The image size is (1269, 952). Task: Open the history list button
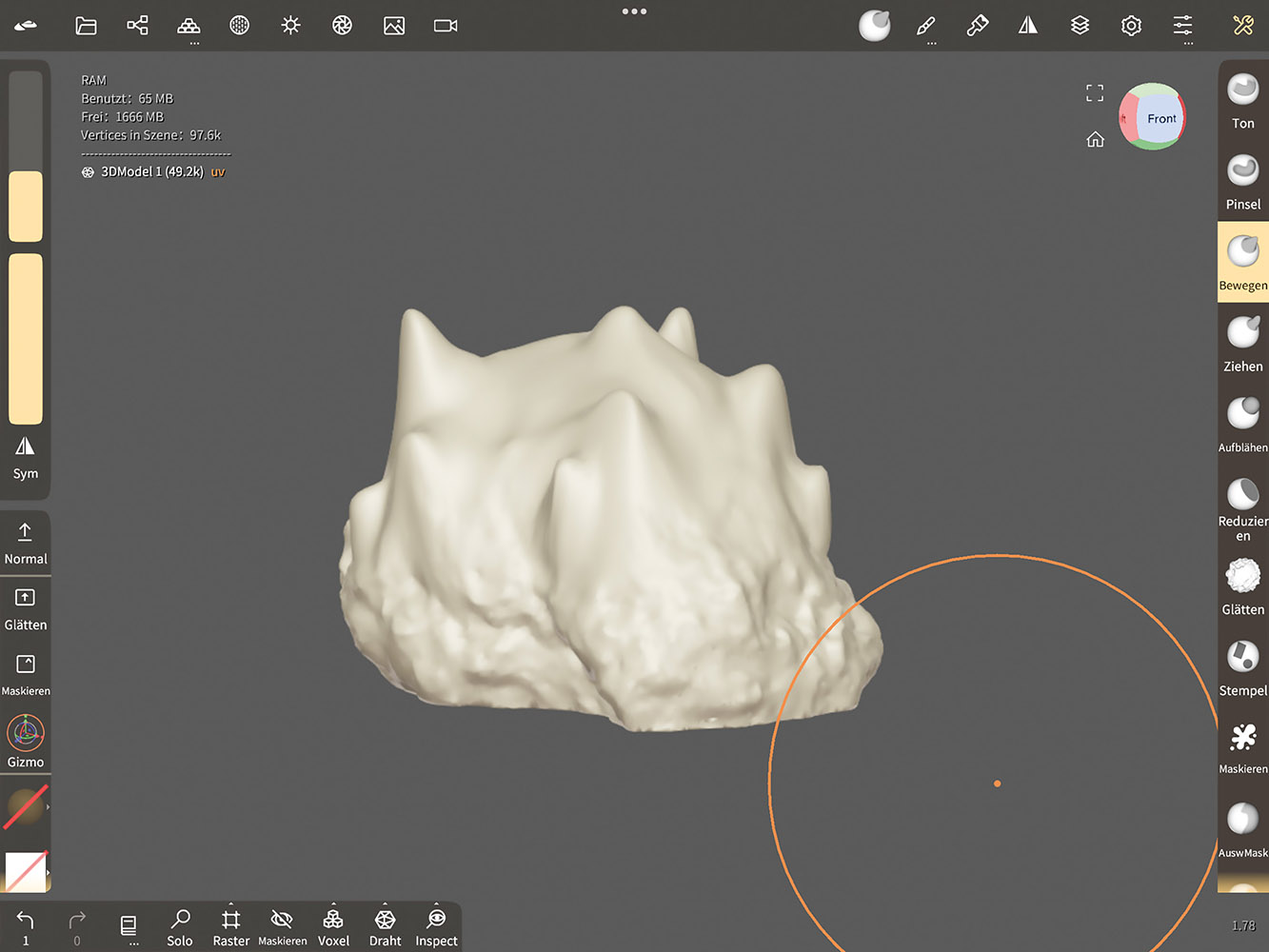129,927
